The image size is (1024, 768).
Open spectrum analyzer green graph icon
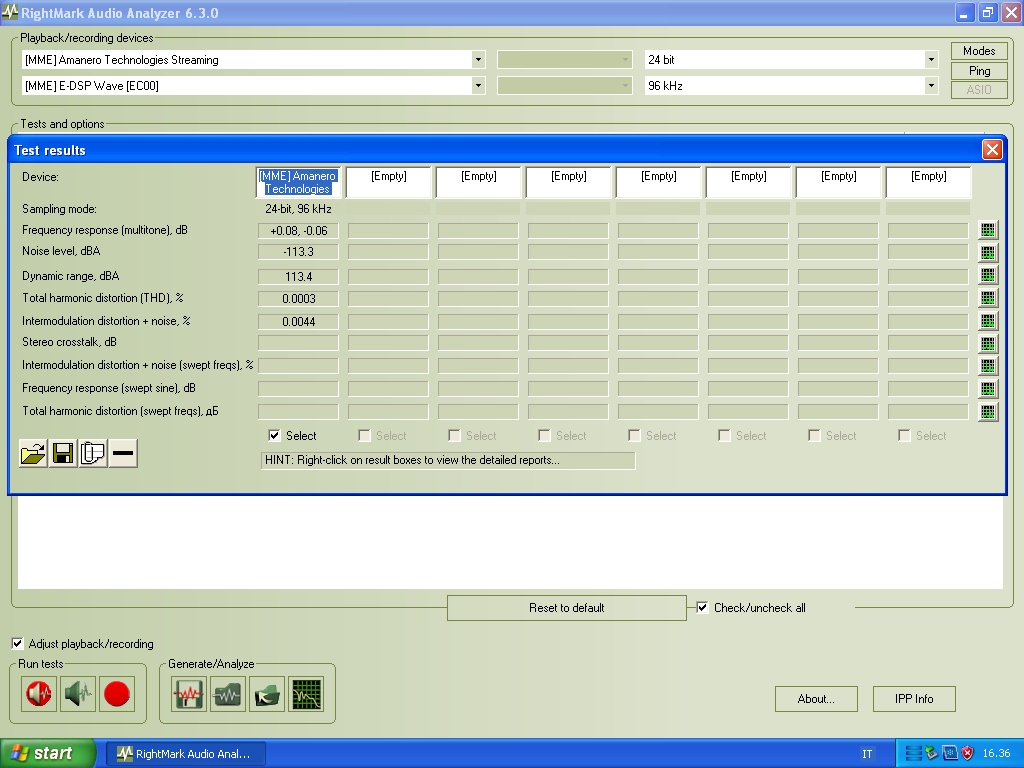pos(306,694)
